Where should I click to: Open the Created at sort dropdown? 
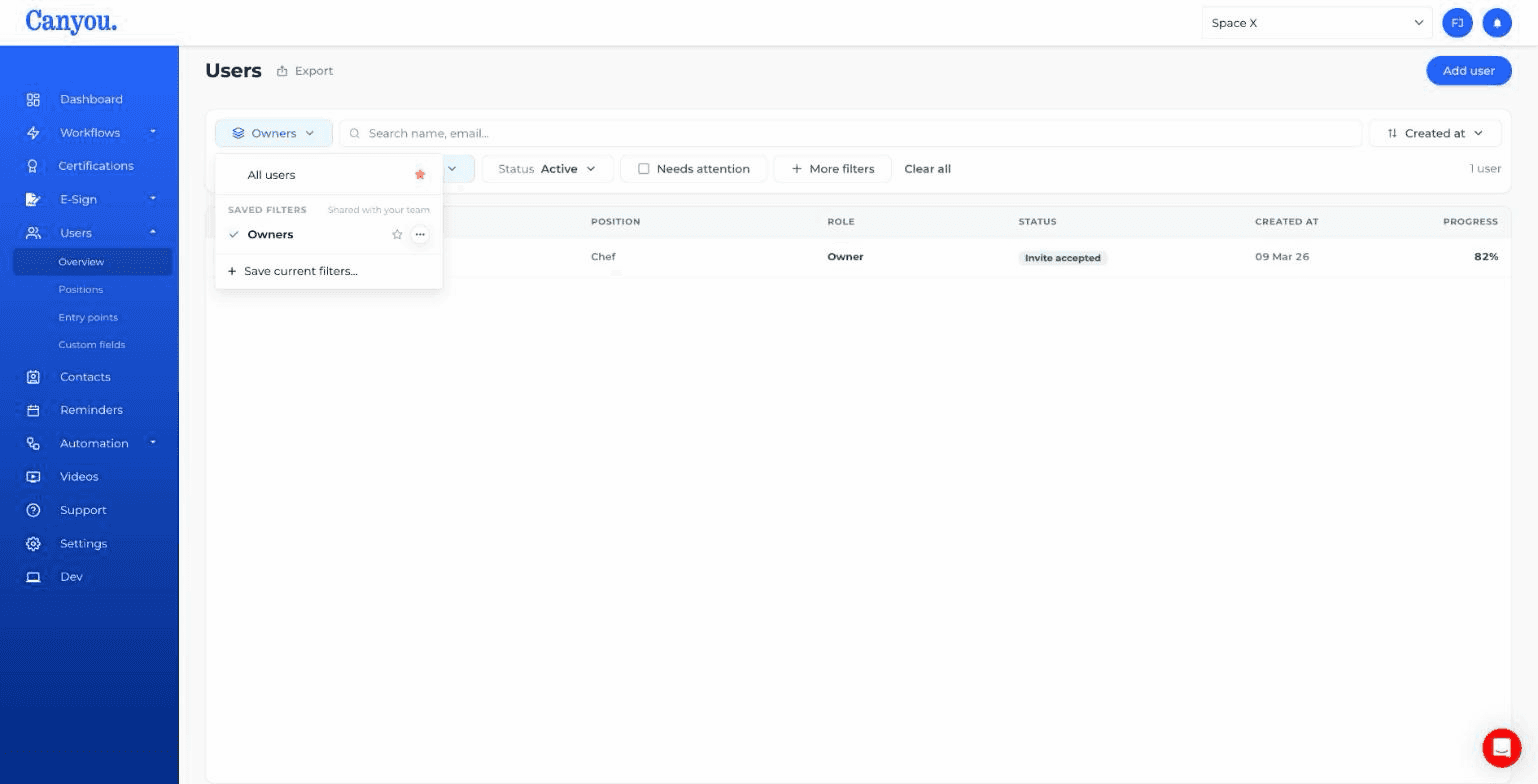(x=1435, y=133)
